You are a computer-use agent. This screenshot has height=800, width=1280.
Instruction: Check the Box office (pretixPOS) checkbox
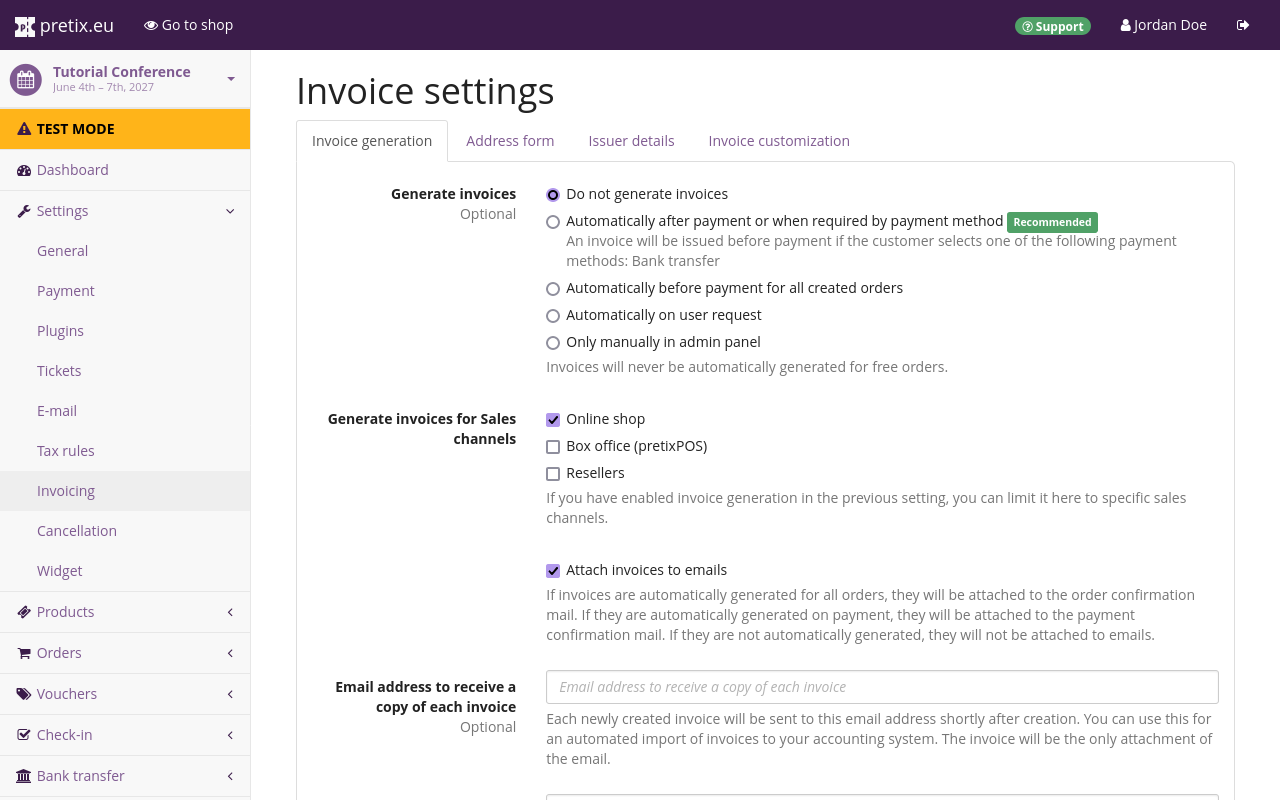pos(553,447)
